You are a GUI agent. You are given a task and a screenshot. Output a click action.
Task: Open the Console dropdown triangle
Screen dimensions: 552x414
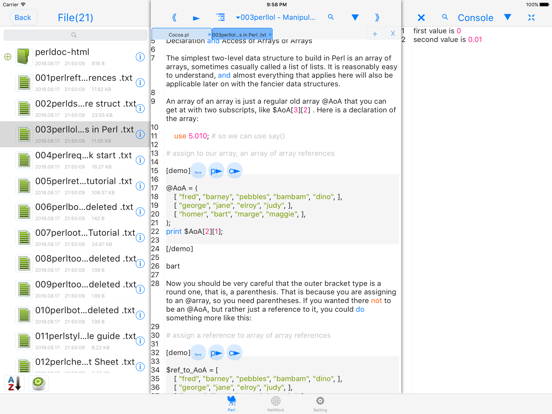point(507,17)
